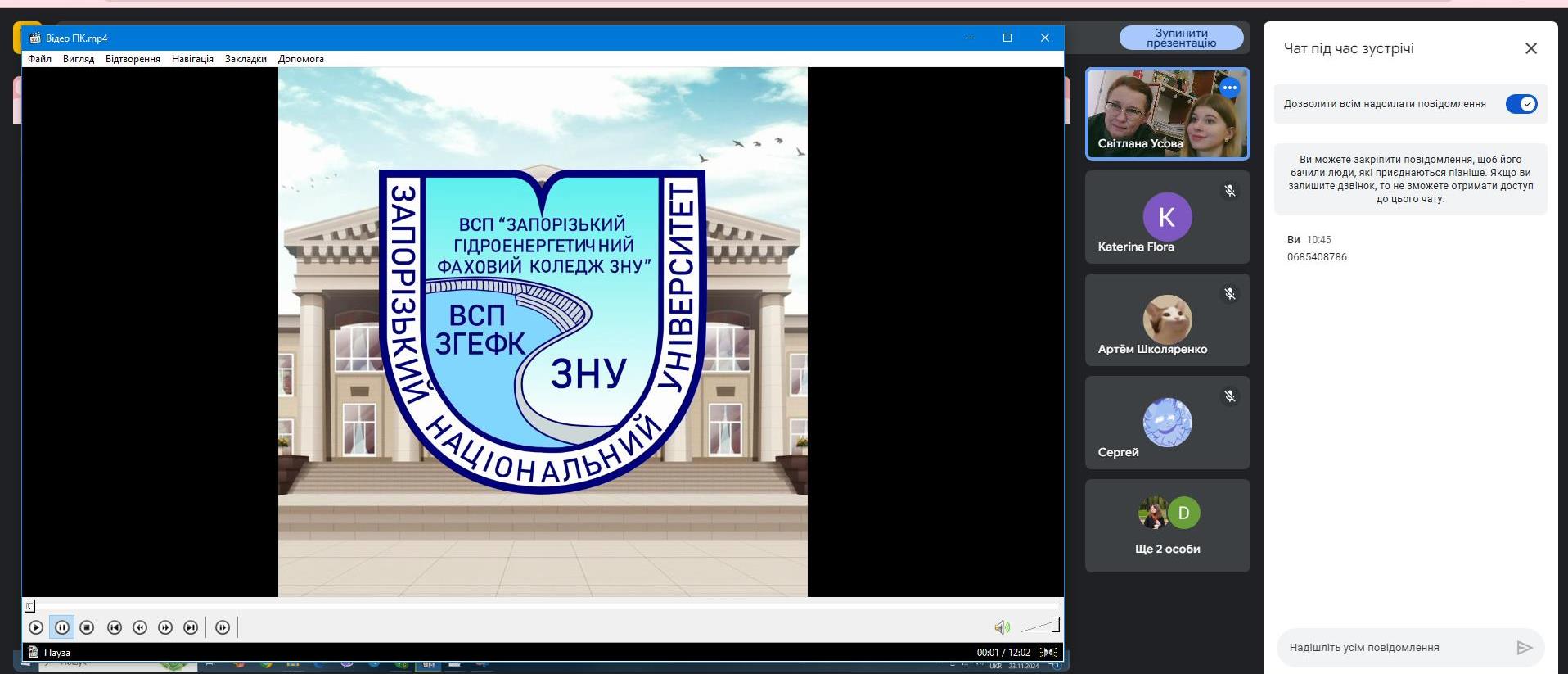Image resolution: width=1568 pixels, height=674 pixels.
Task: Skip to previous track button
Action: [x=115, y=627]
